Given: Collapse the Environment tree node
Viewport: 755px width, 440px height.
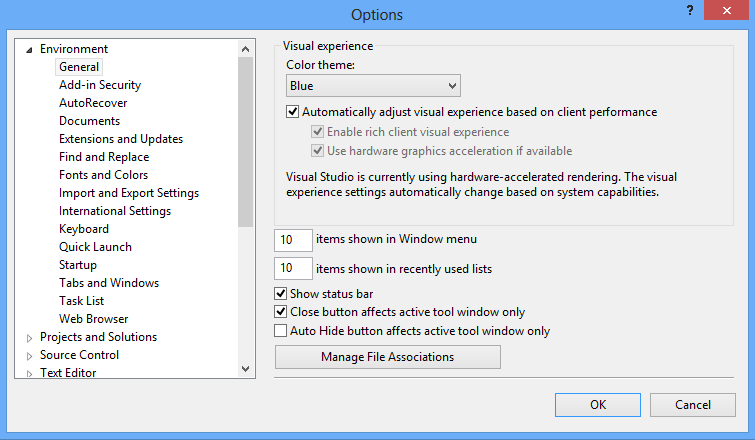Looking at the screenshot, I should click(29, 50).
